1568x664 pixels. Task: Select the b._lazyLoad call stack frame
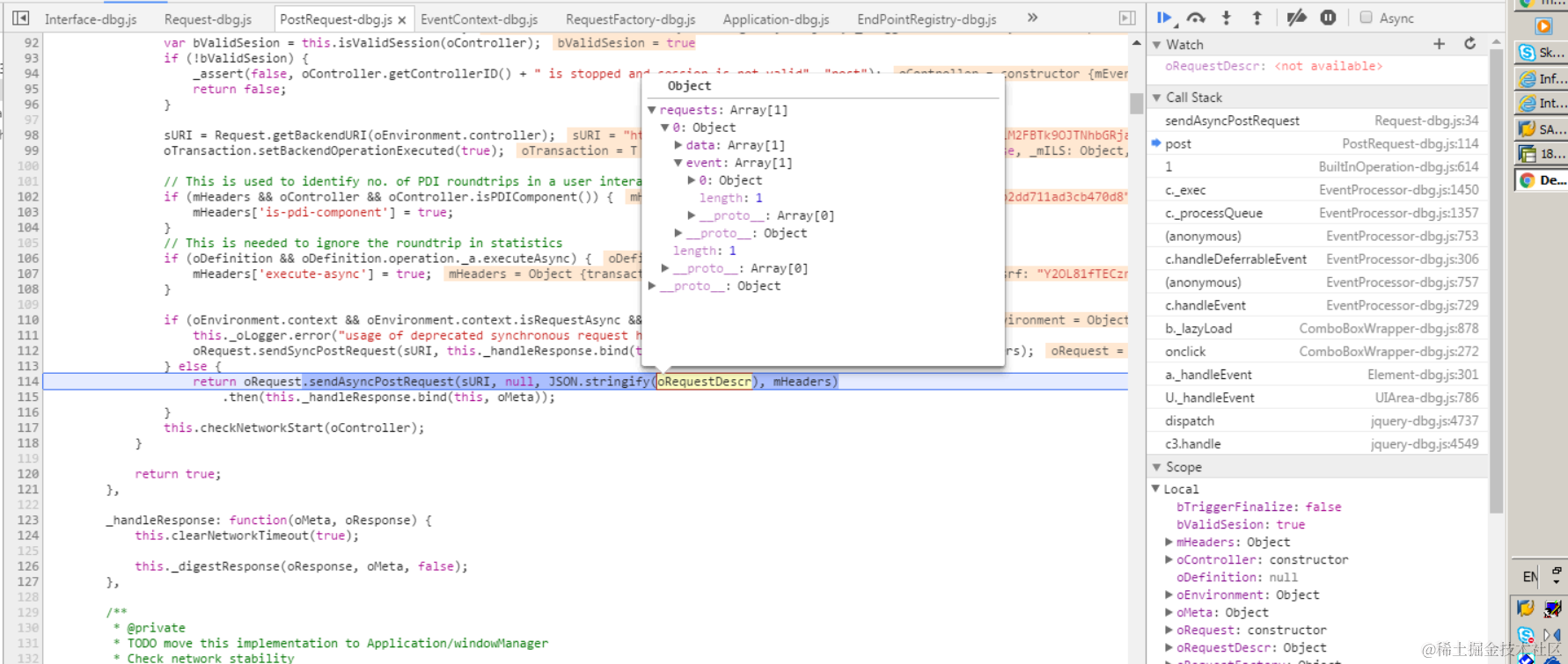pos(1318,328)
